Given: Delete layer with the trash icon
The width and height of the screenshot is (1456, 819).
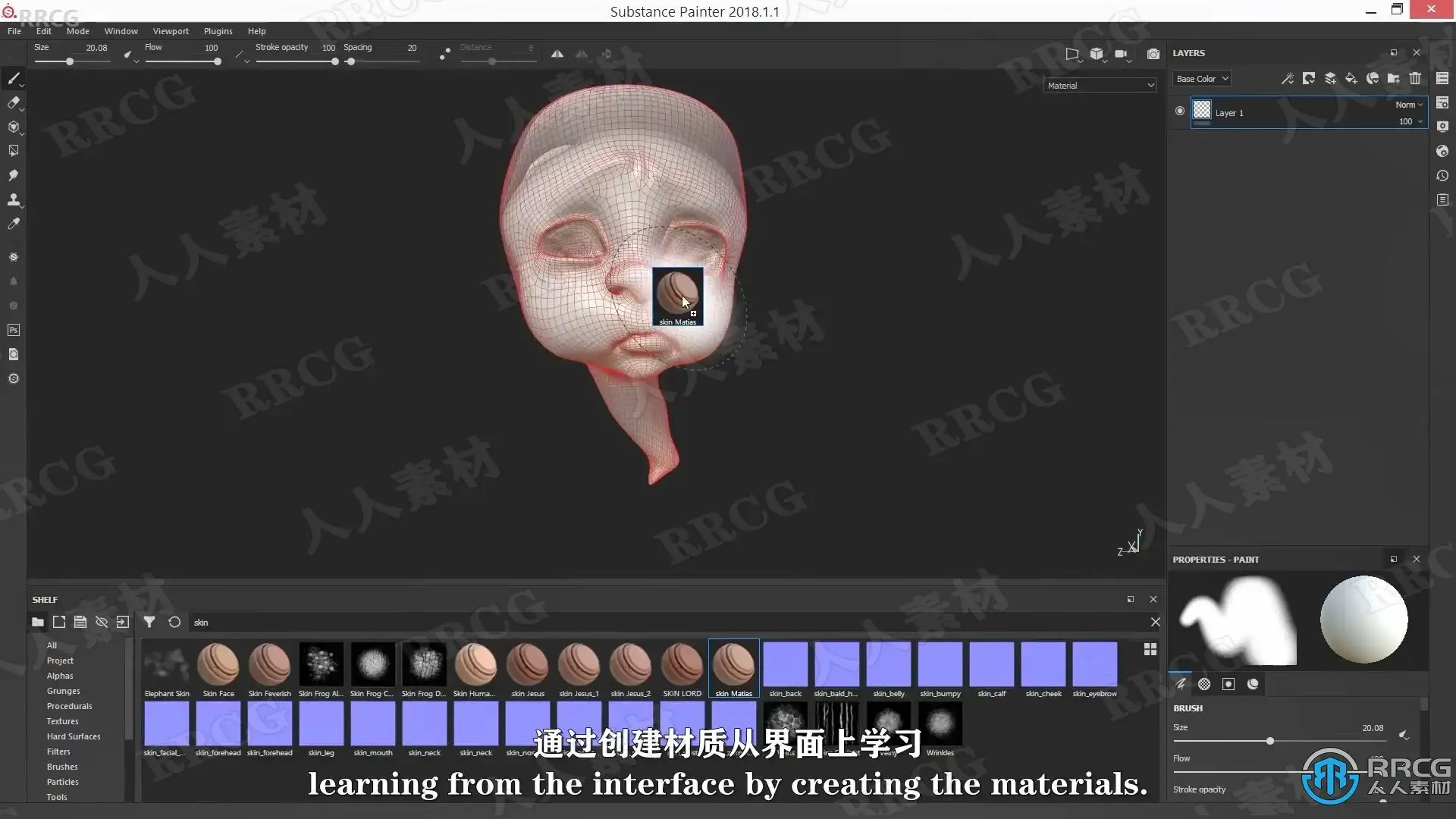Looking at the screenshot, I should pyautogui.click(x=1415, y=78).
